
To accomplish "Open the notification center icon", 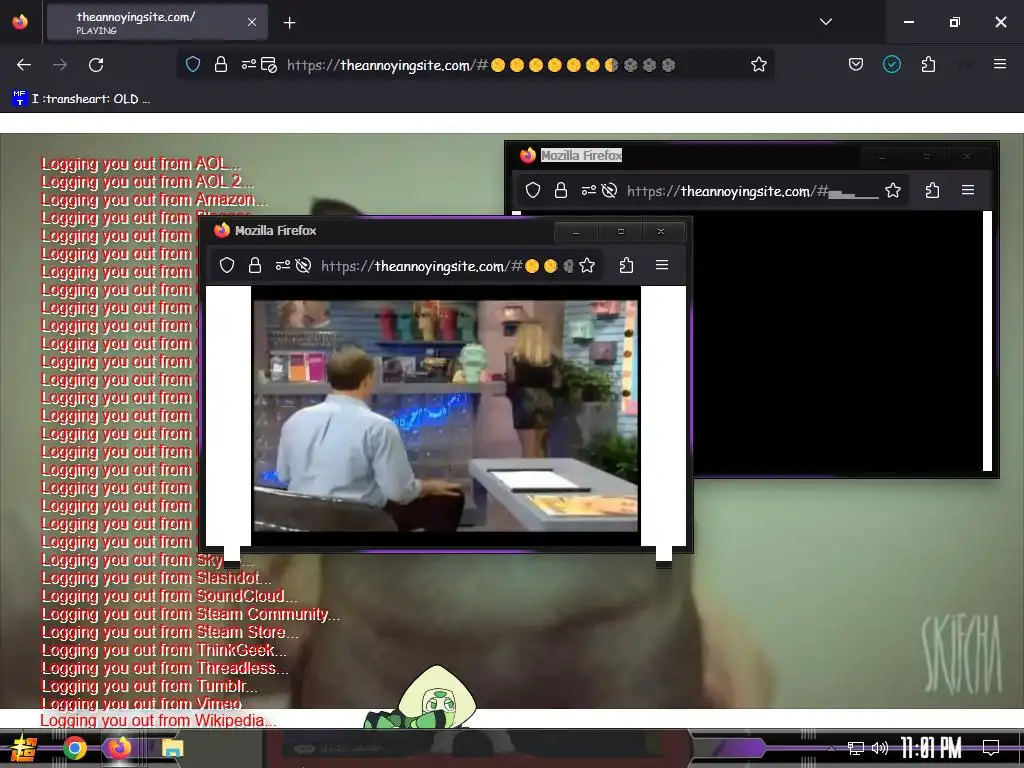I will pos(991,748).
